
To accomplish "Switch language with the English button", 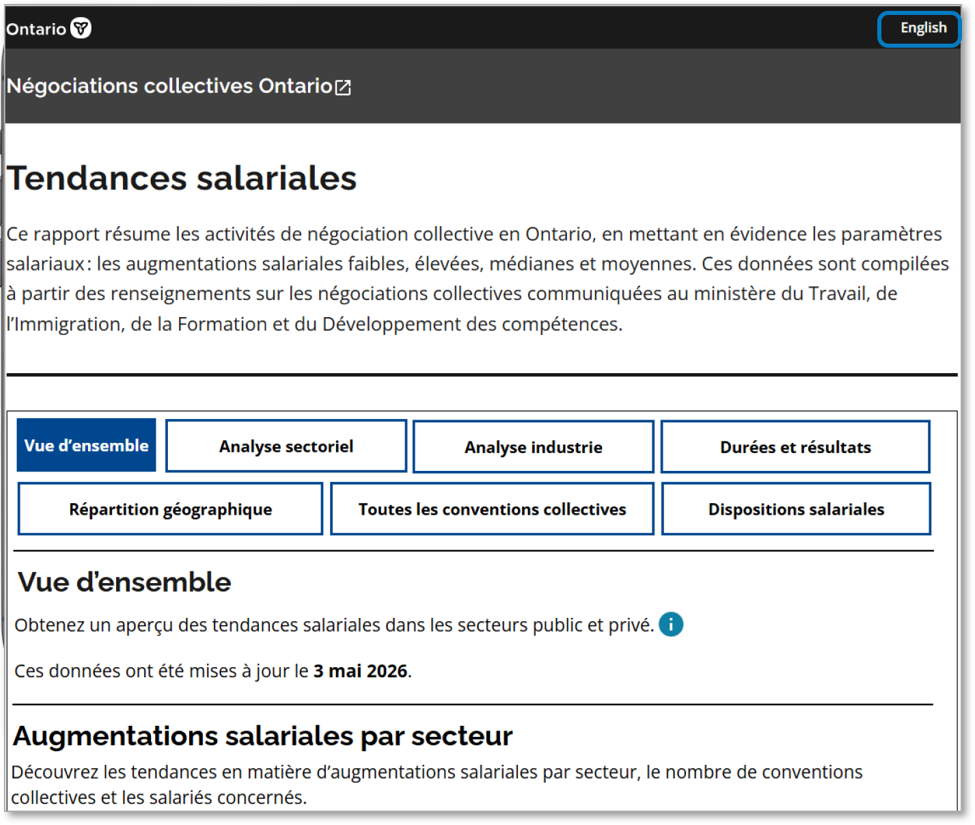I will [x=920, y=29].
